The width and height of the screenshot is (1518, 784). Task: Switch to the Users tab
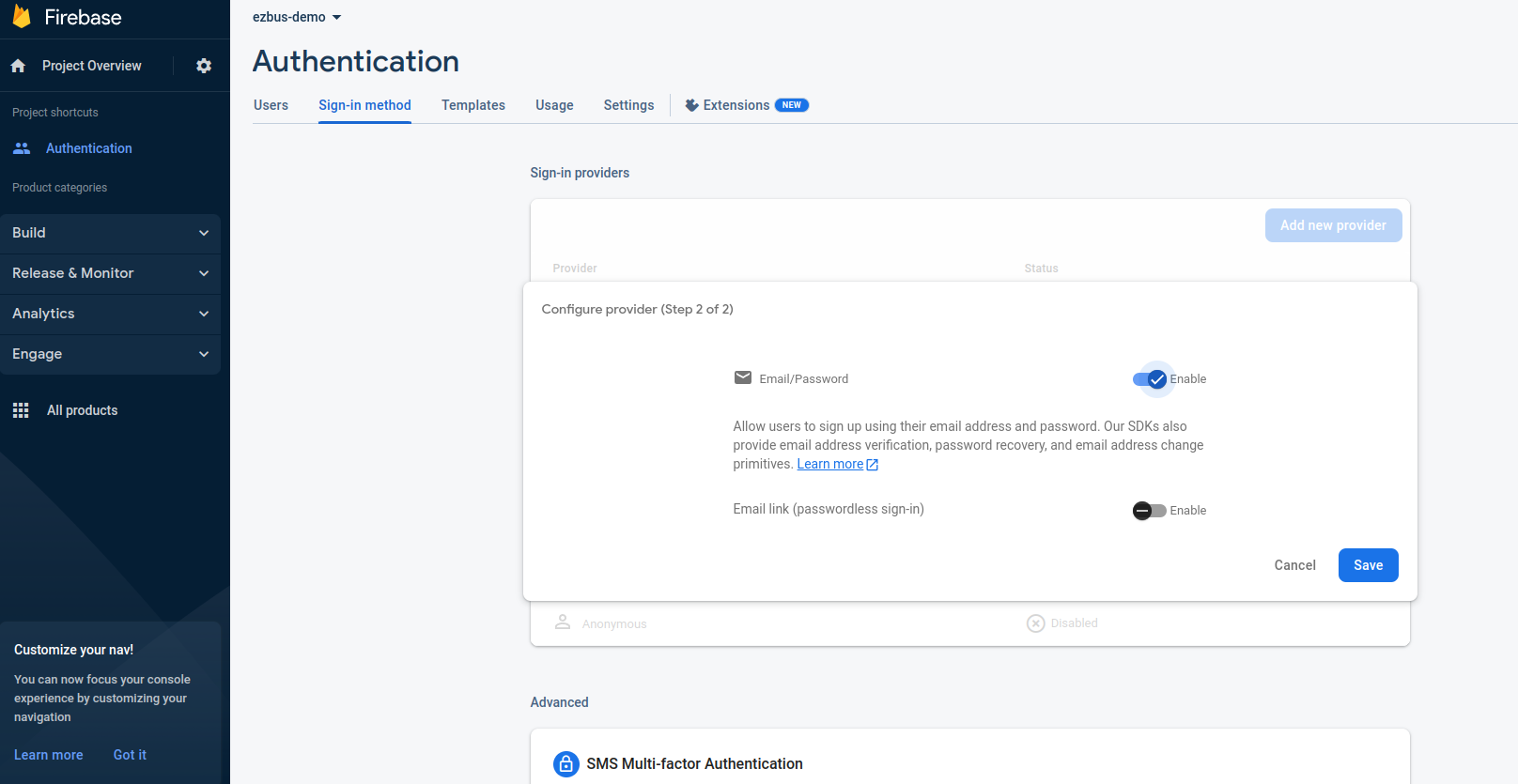tap(271, 105)
